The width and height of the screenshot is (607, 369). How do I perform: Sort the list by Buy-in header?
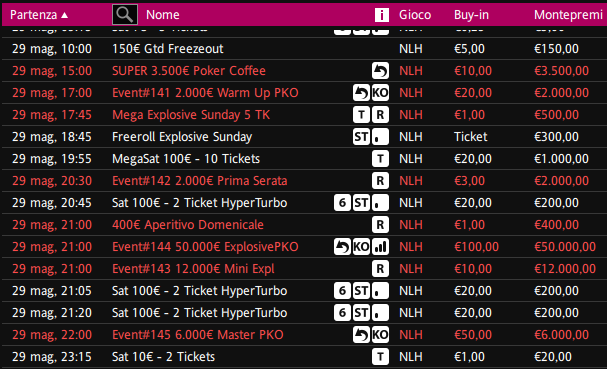[471, 15]
